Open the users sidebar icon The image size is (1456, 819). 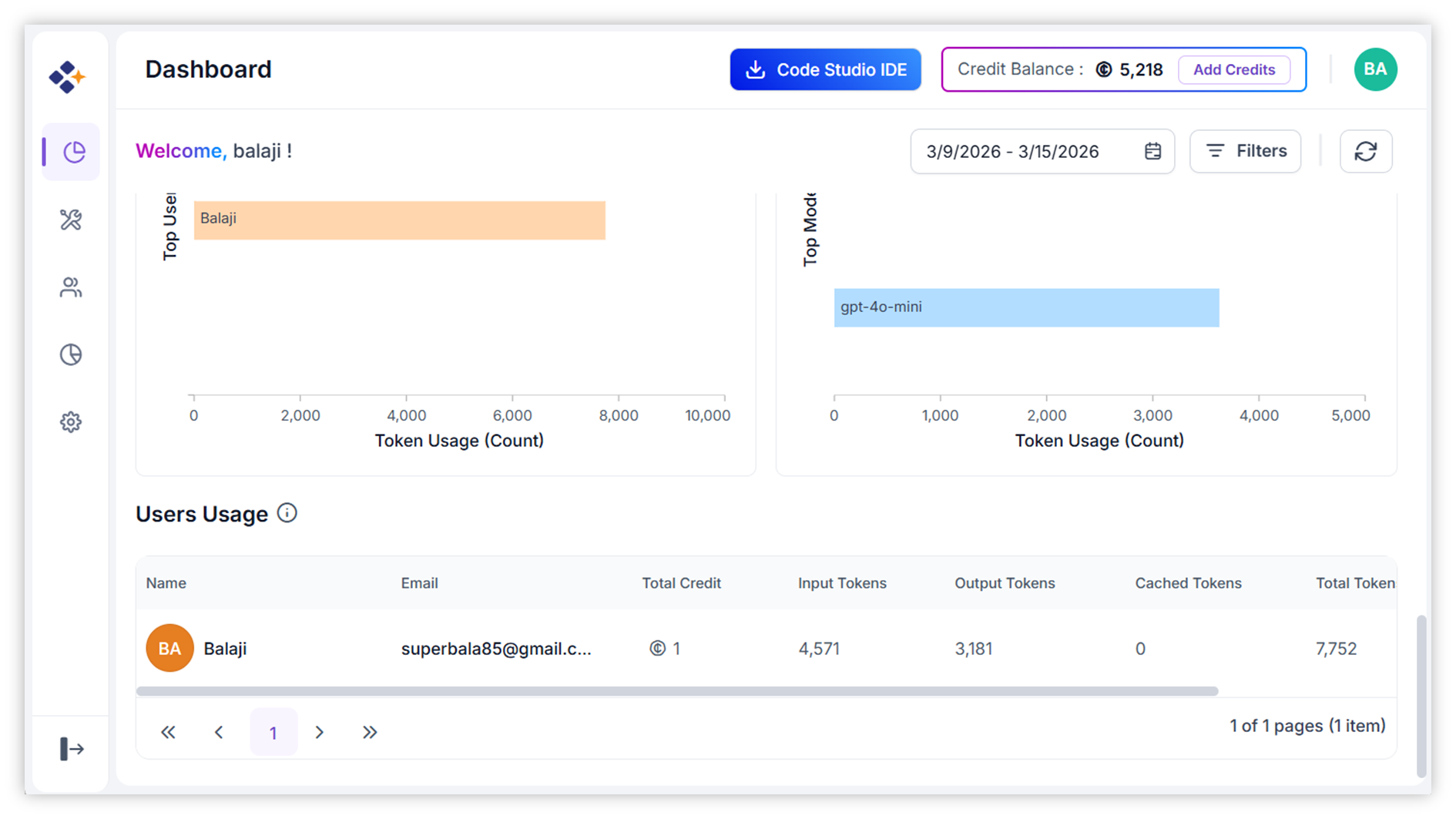coord(71,287)
